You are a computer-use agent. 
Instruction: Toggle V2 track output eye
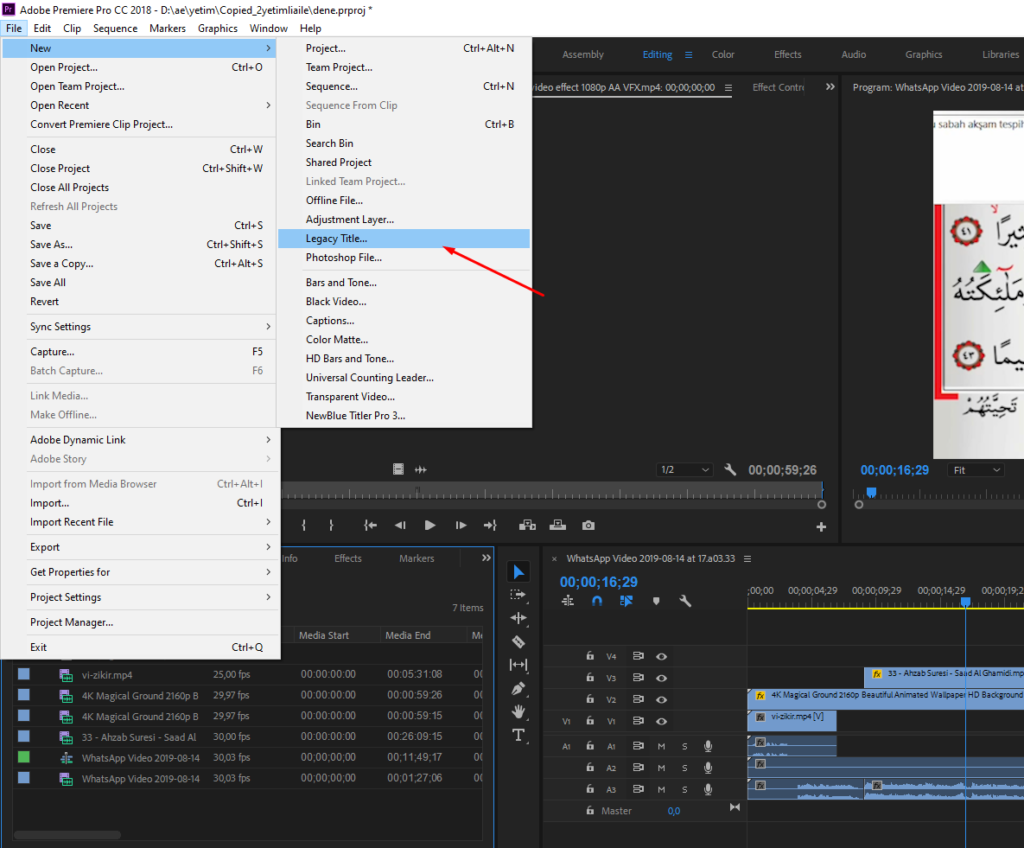coord(662,700)
